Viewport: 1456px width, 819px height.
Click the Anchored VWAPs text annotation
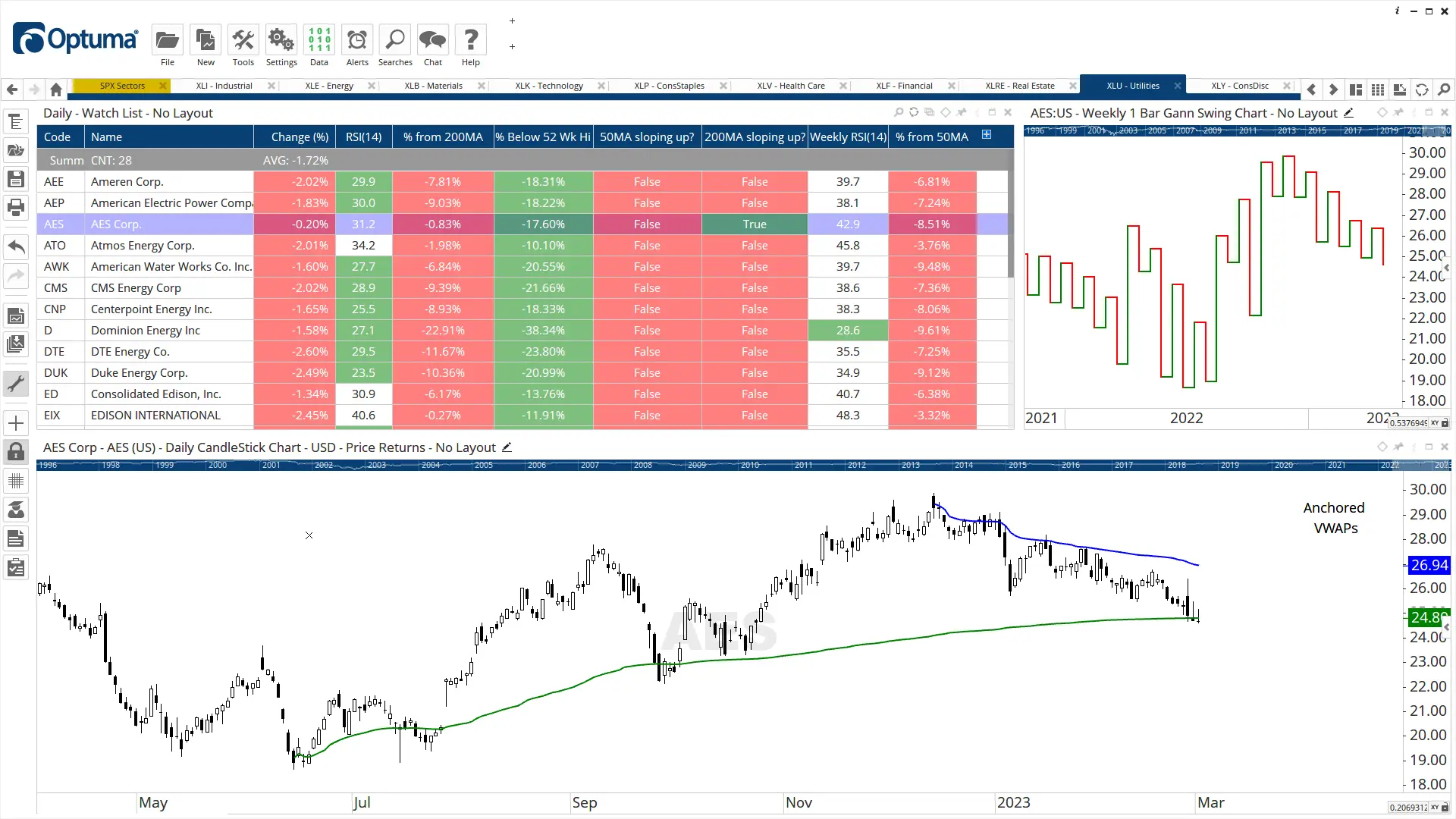tap(1335, 518)
